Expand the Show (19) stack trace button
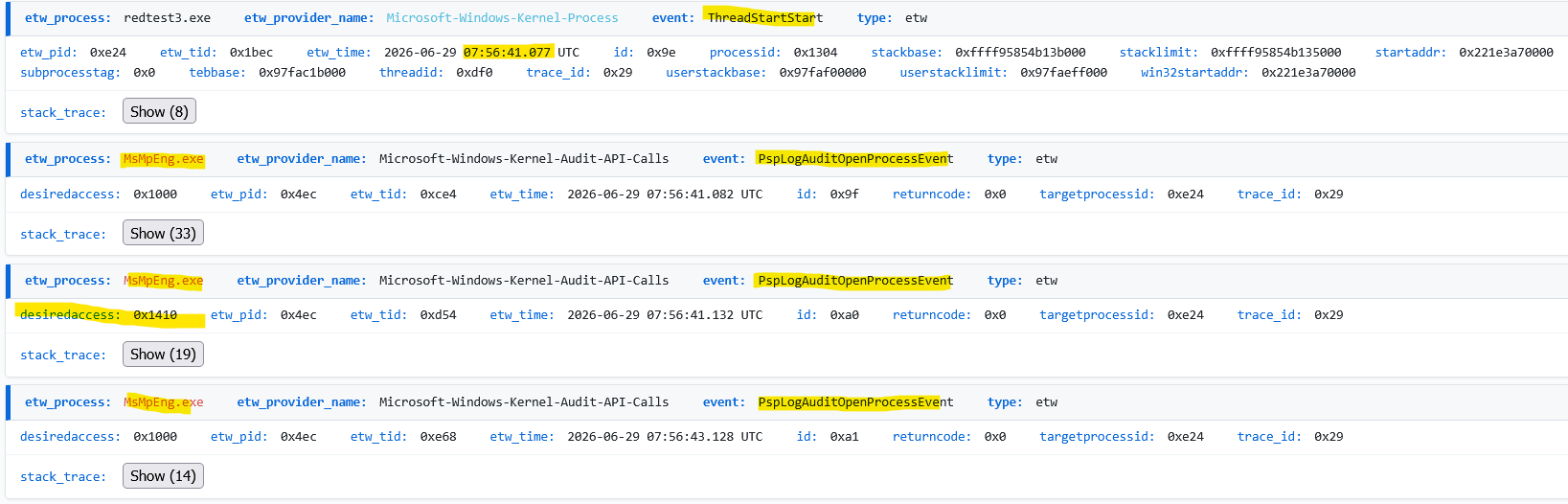The height and width of the screenshot is (504, 1568). click(x=163, y=354)
